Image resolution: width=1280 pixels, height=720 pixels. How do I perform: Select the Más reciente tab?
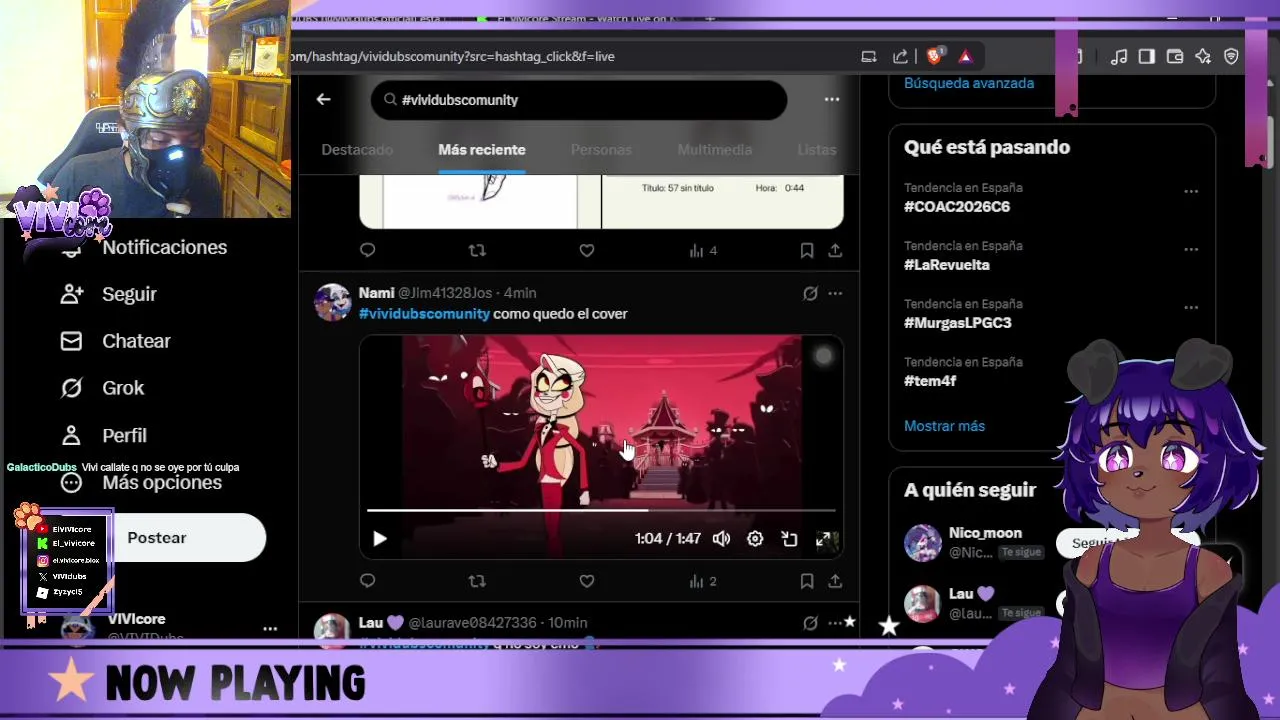click(x=482, y=149)
